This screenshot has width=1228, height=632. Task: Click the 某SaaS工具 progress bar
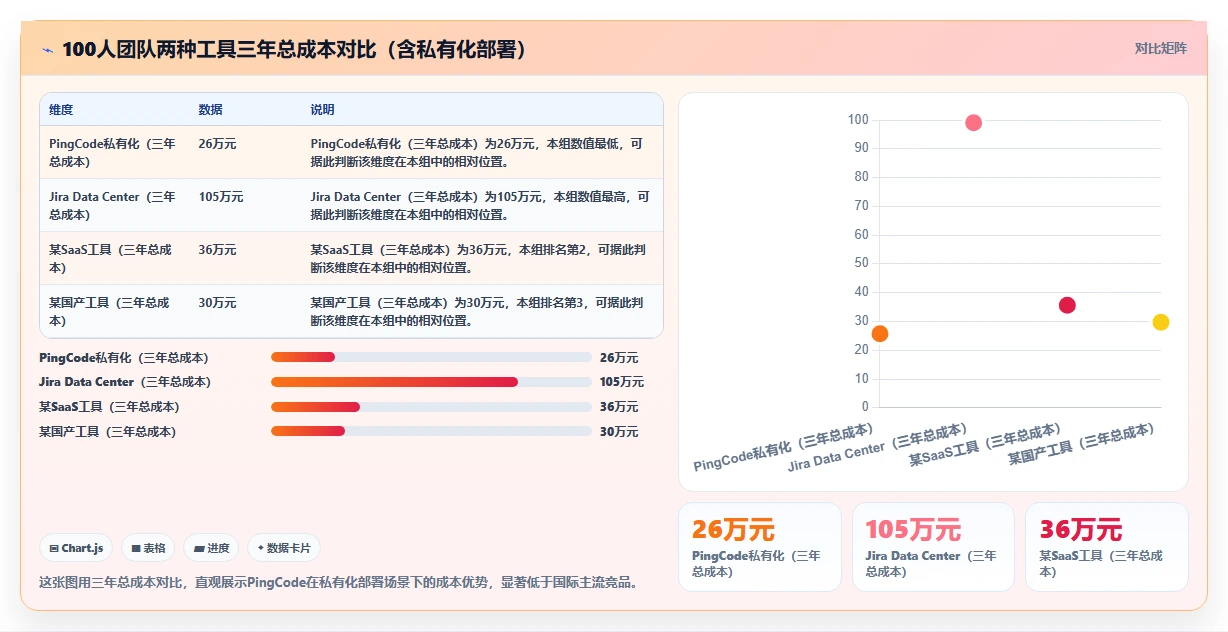click(431, 407)
